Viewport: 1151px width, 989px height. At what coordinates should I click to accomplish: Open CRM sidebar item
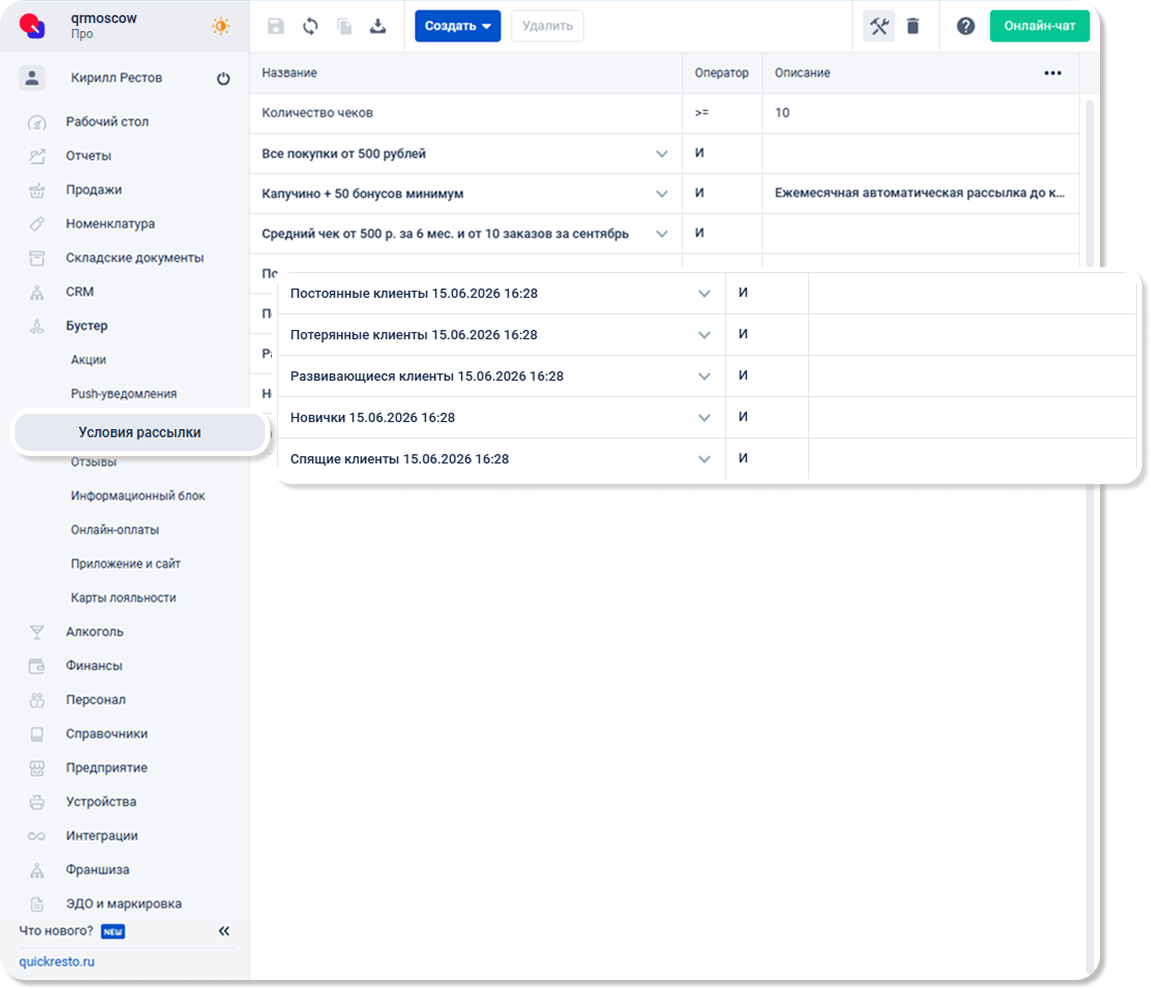click(79, 291)
